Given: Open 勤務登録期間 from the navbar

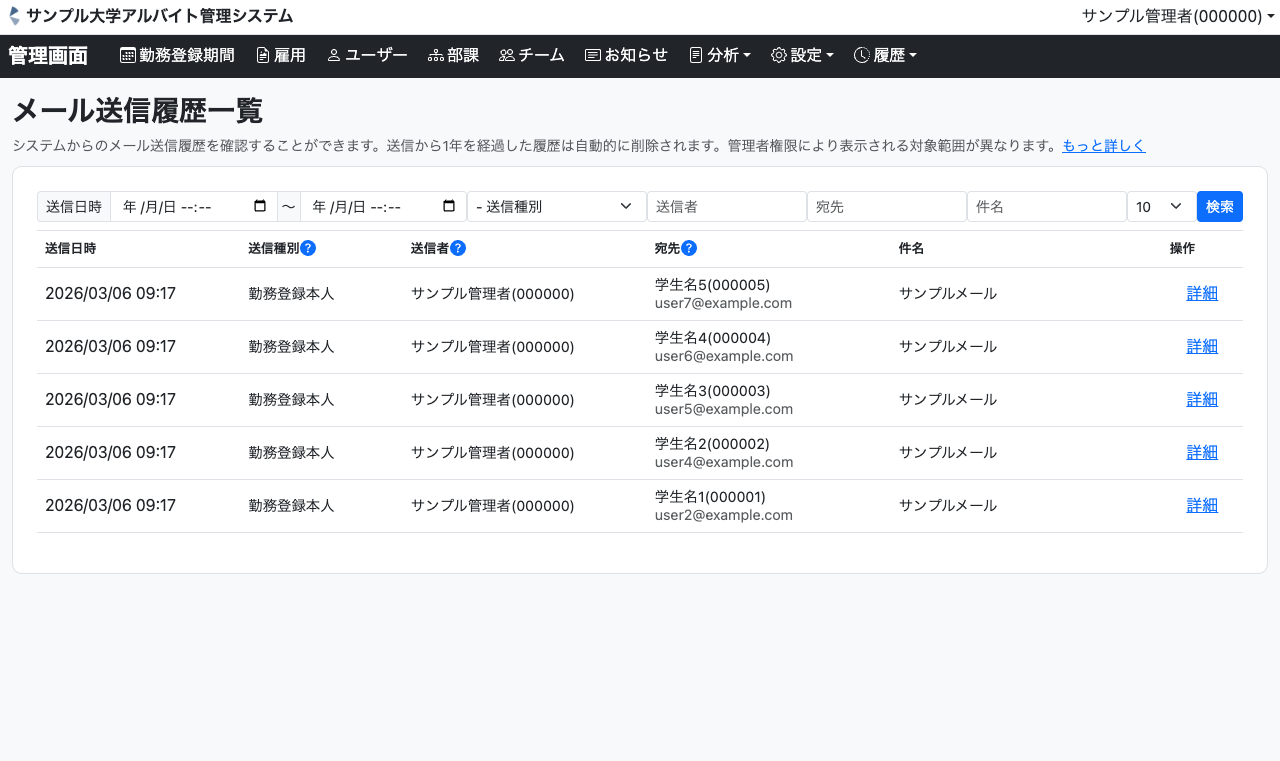Looking at the screenshot, I should coord(177,56).
